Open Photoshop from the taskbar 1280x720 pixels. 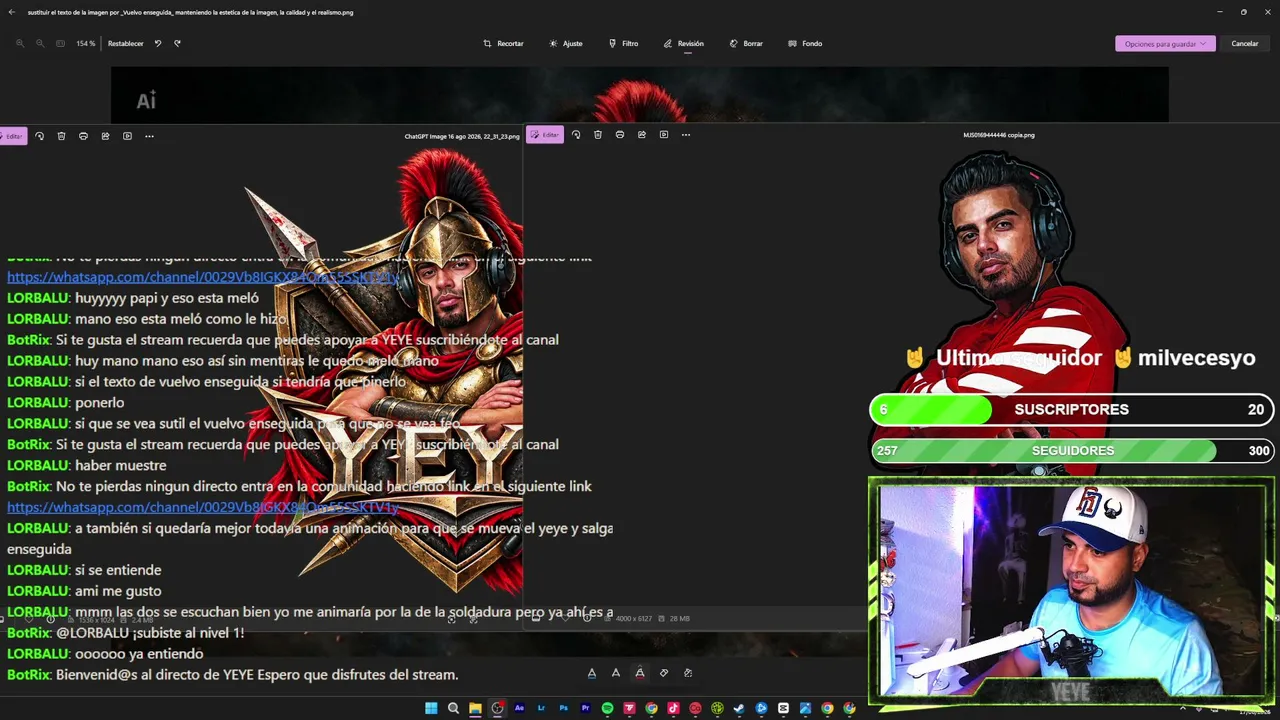(x=563, y=709)
